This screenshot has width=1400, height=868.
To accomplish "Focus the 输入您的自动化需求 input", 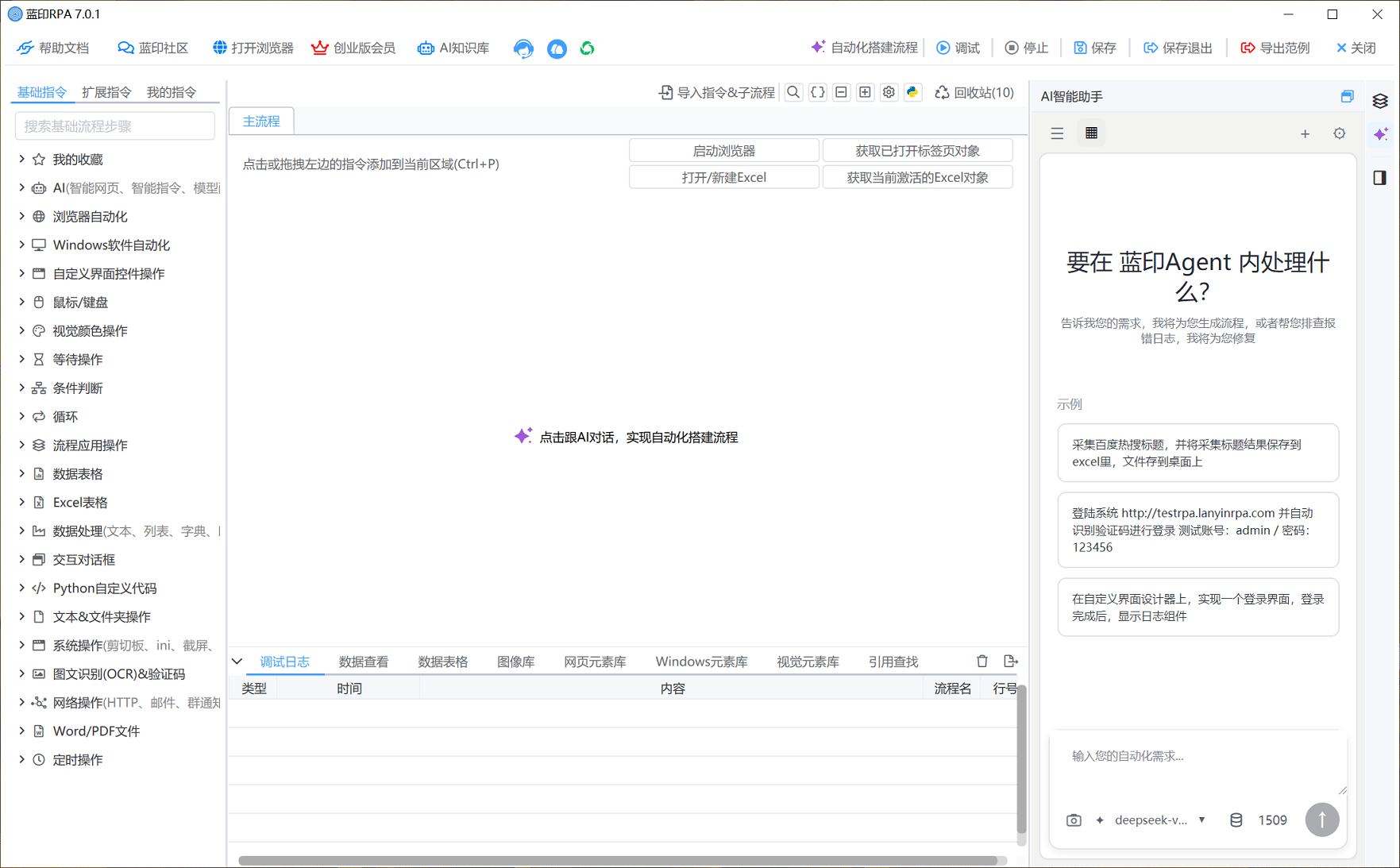I will pos(1198,764).
